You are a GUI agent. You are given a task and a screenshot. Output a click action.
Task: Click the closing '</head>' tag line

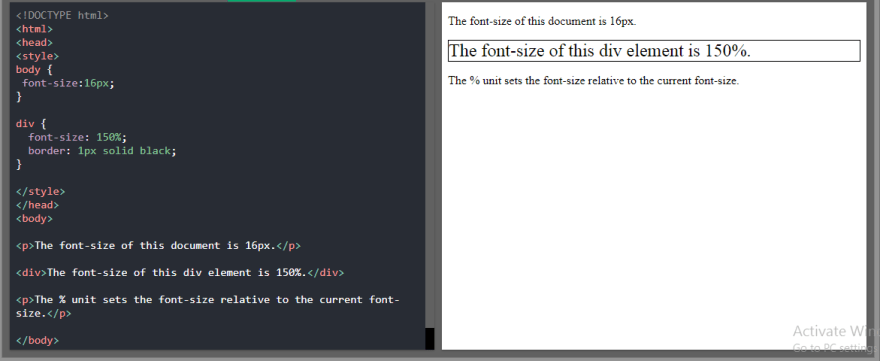click(x=37, y=205)
